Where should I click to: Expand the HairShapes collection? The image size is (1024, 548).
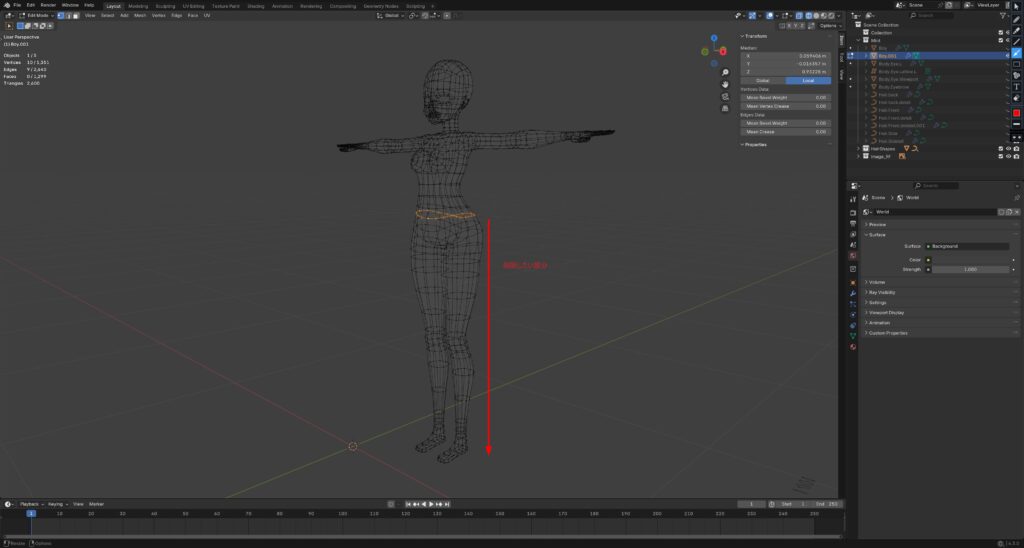[859, 148]
